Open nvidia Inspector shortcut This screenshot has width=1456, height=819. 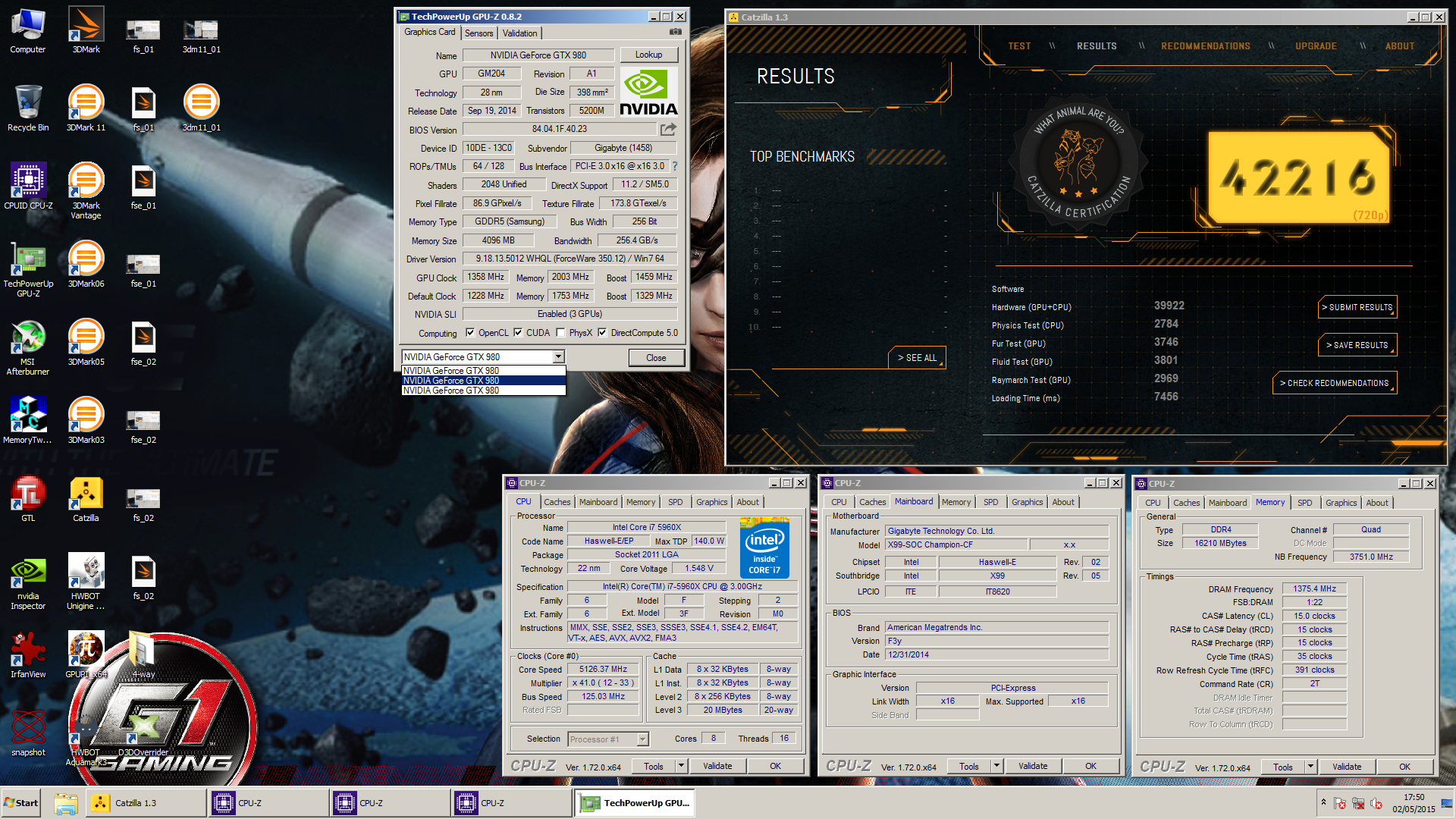pyautogui.click(x=28, y=582)
